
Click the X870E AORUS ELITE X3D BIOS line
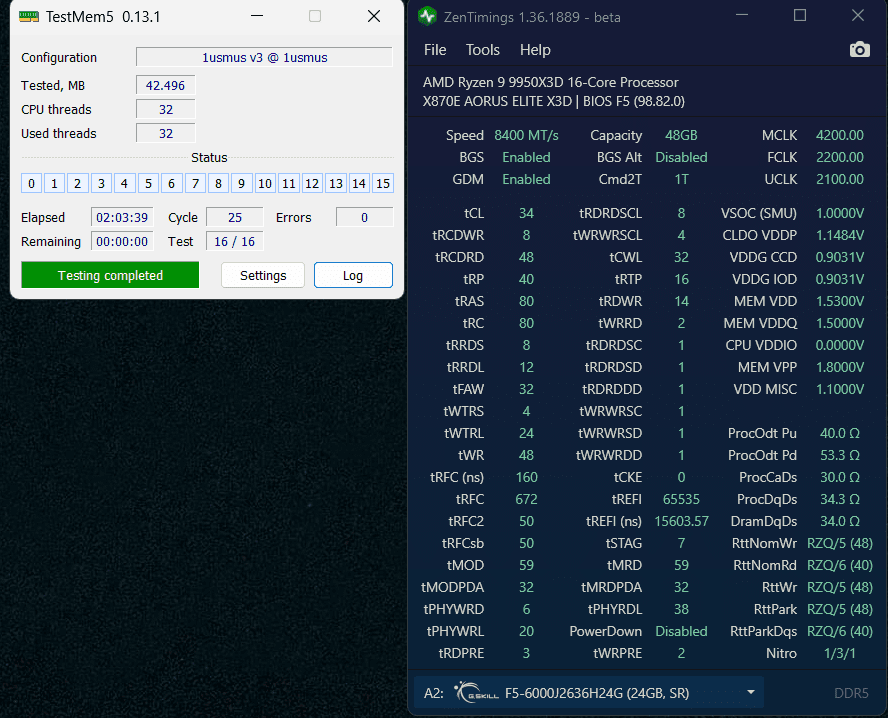(553, 101)
